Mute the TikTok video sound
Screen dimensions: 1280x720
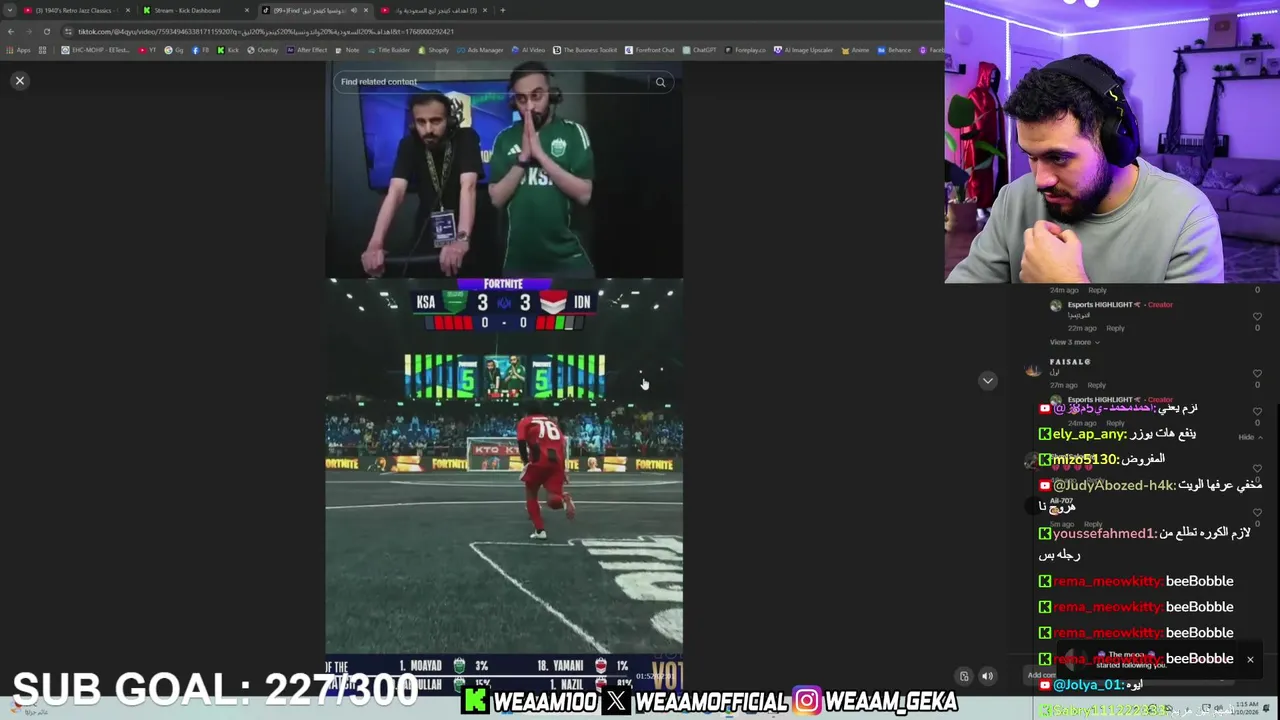click(987, 676)
